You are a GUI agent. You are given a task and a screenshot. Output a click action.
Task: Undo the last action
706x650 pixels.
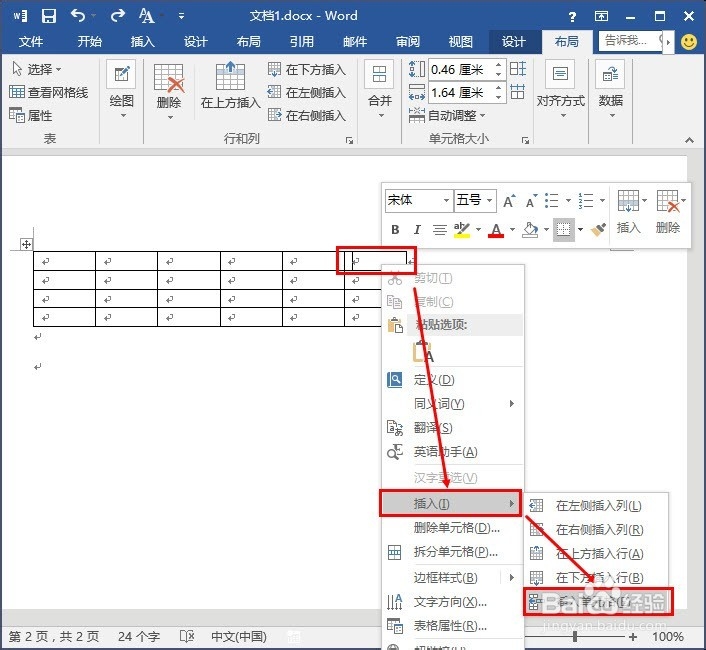click(x=78, y=16)
